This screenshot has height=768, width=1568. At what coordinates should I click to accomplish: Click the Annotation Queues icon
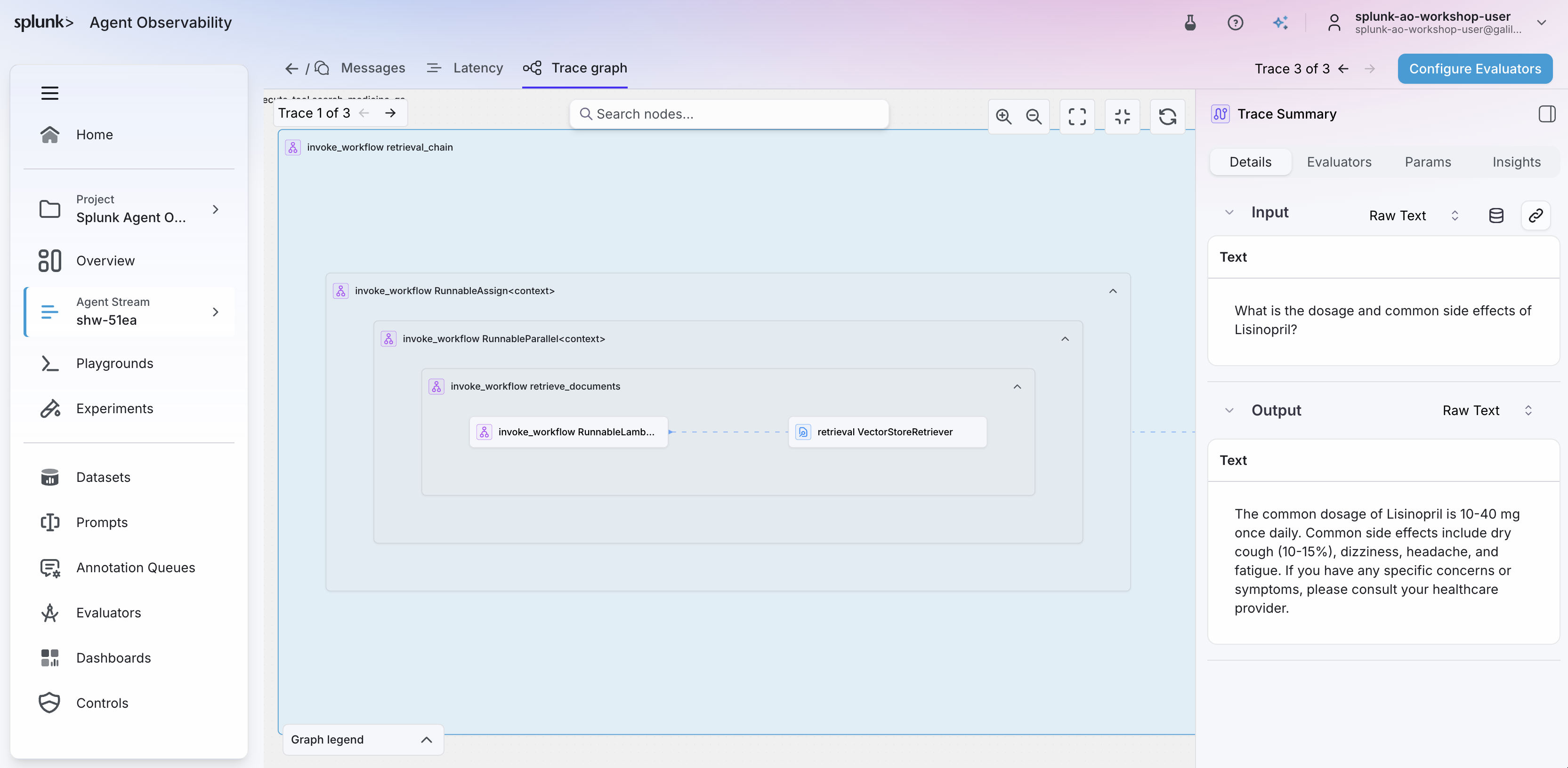50,568
